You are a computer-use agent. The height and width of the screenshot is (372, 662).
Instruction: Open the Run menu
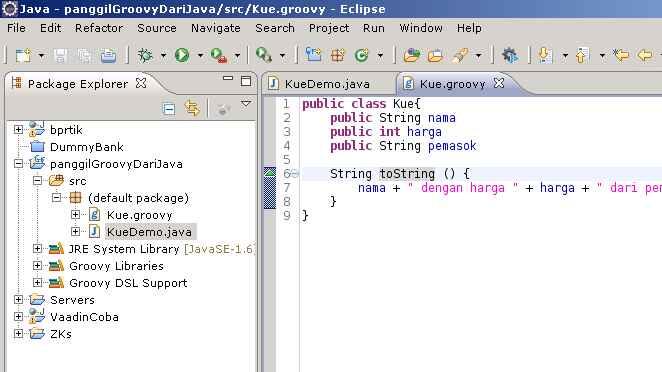click(x=374, y=28)
